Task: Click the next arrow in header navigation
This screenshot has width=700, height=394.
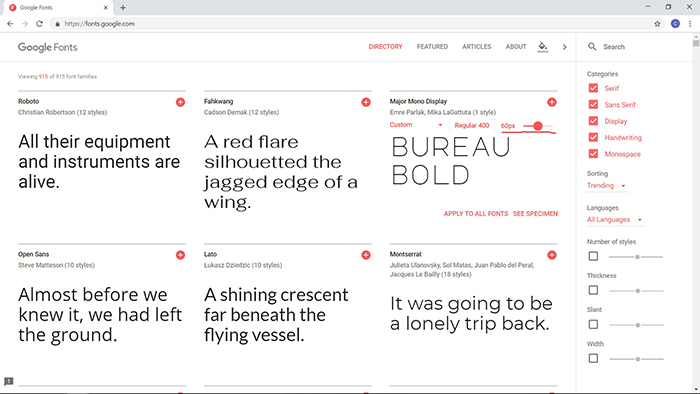Action: pos(565,47)
